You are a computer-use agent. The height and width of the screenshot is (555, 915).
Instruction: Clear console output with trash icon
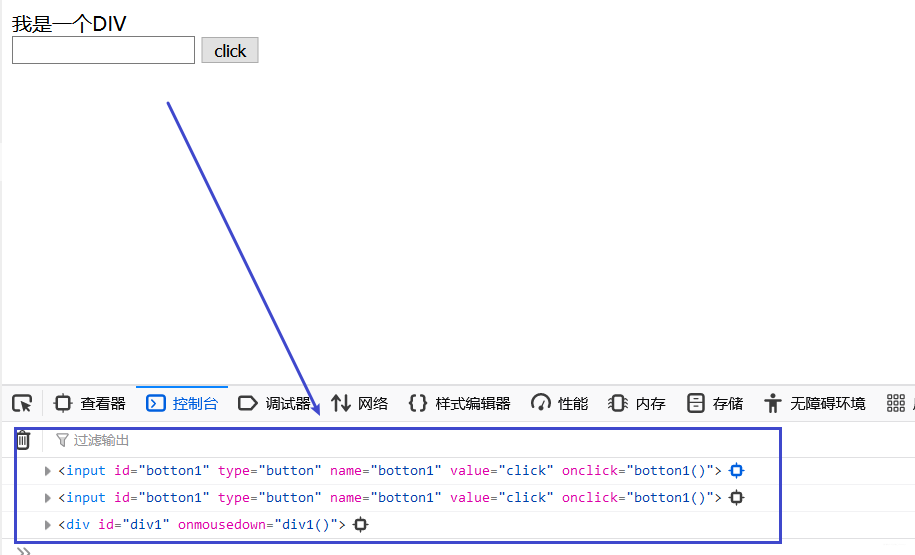point(23,440)
